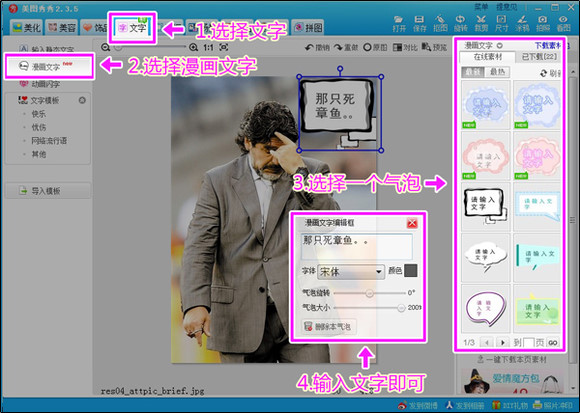Open file with the 打开 toolbar icon
Image resolution: width=580 pixels, height=413 pixels.
coord(399,23)
